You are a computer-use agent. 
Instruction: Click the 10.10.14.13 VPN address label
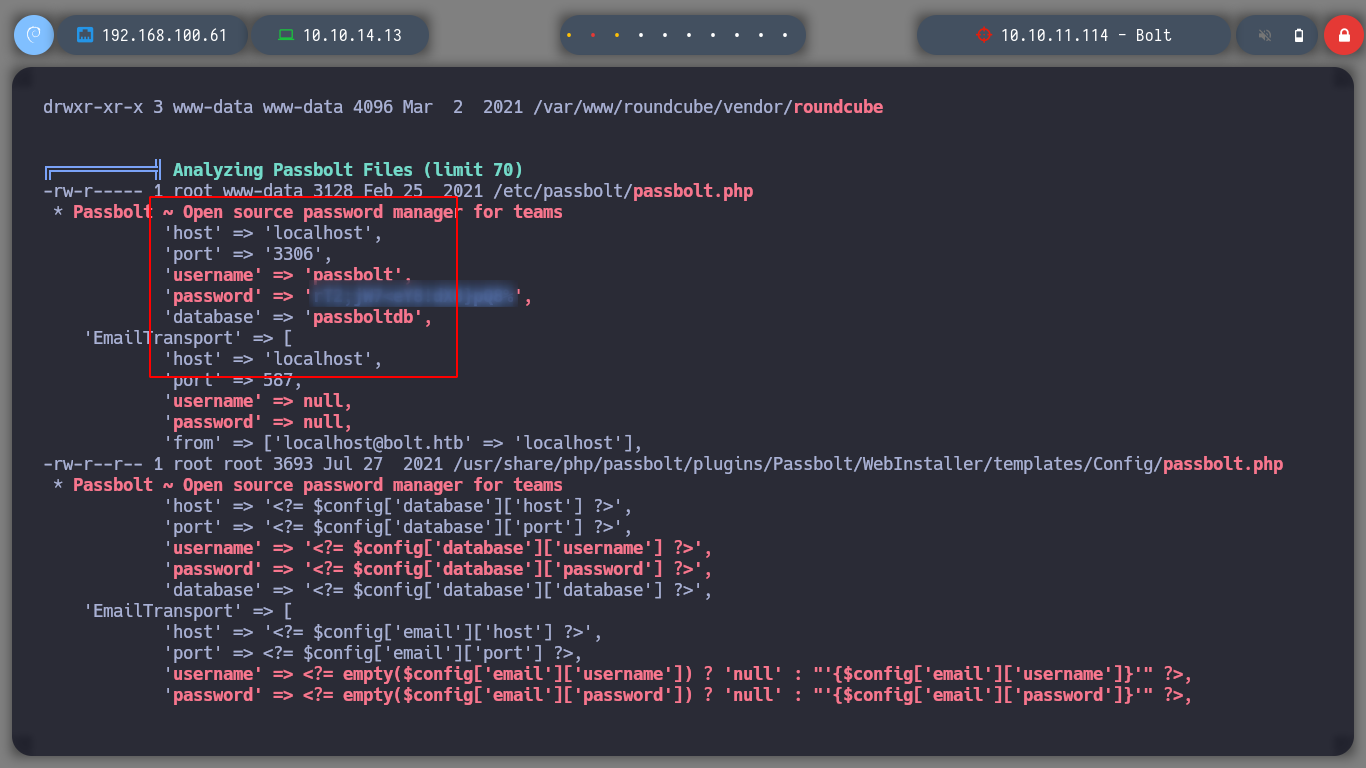coord(352,35)
